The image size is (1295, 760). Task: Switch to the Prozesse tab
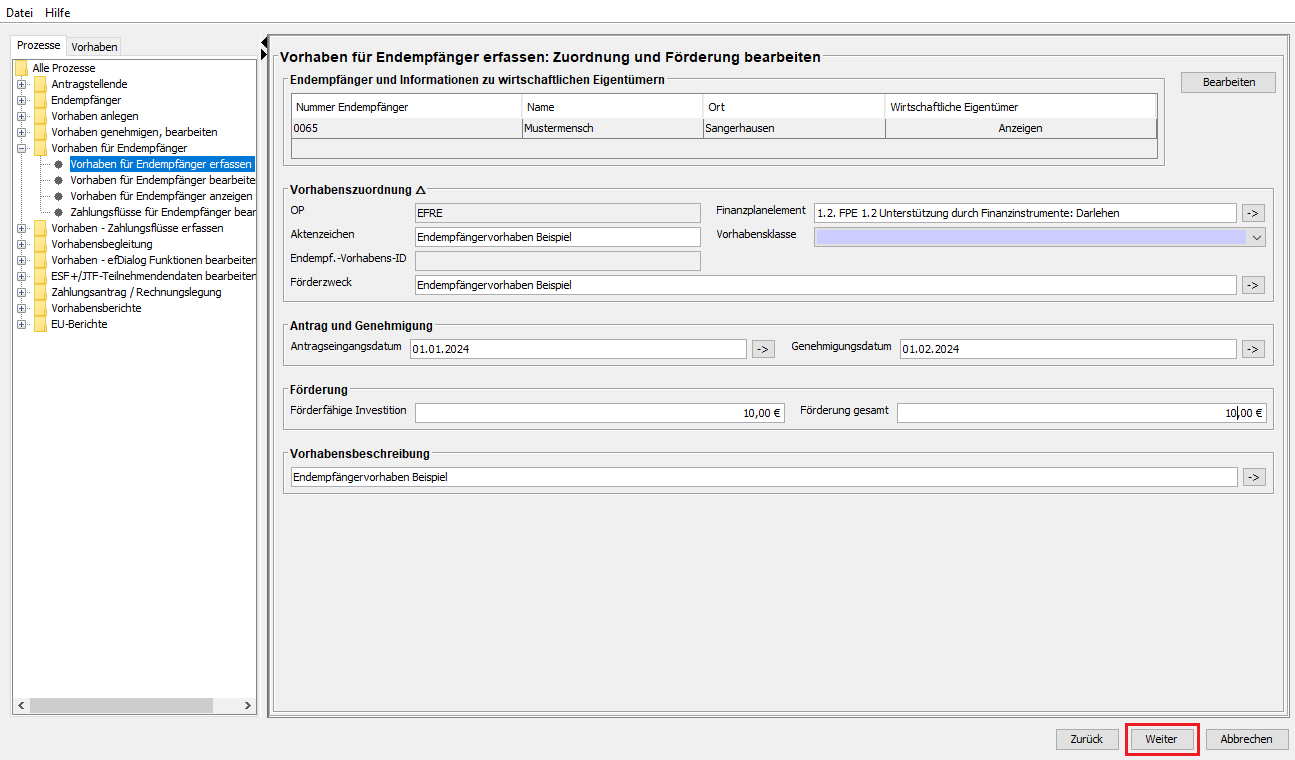coord(39,45)
